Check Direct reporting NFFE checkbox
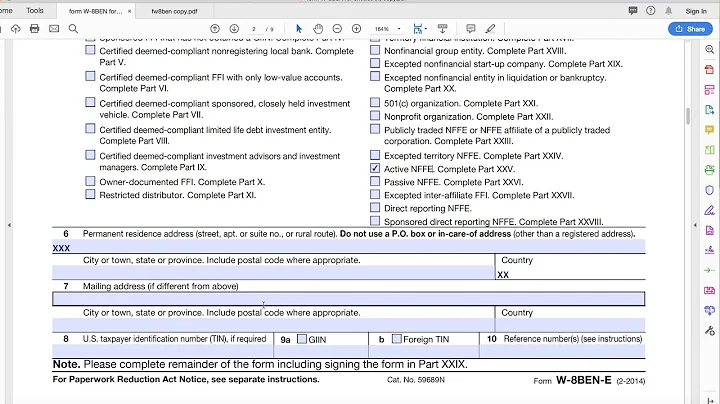The width and height of the screenshot is (720, 404). 375,208
